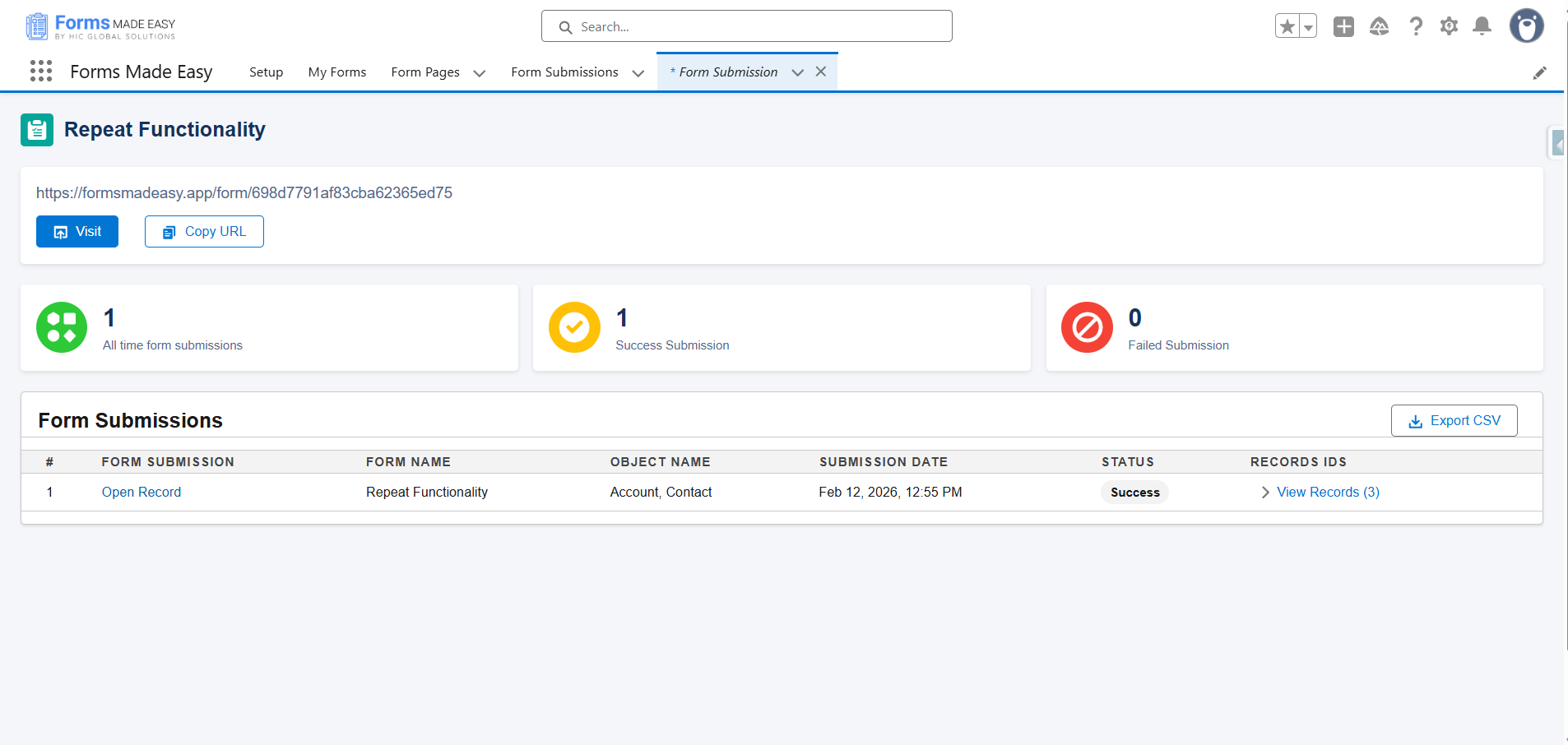Click the Copy URL button
This screenshot has height=745, width=1568.
[204, 232]
